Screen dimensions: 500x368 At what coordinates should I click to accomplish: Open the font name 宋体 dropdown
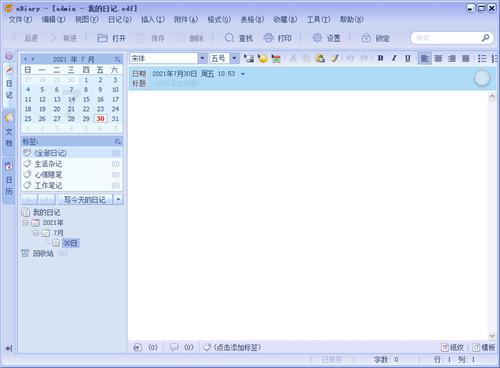coord(202,58)
